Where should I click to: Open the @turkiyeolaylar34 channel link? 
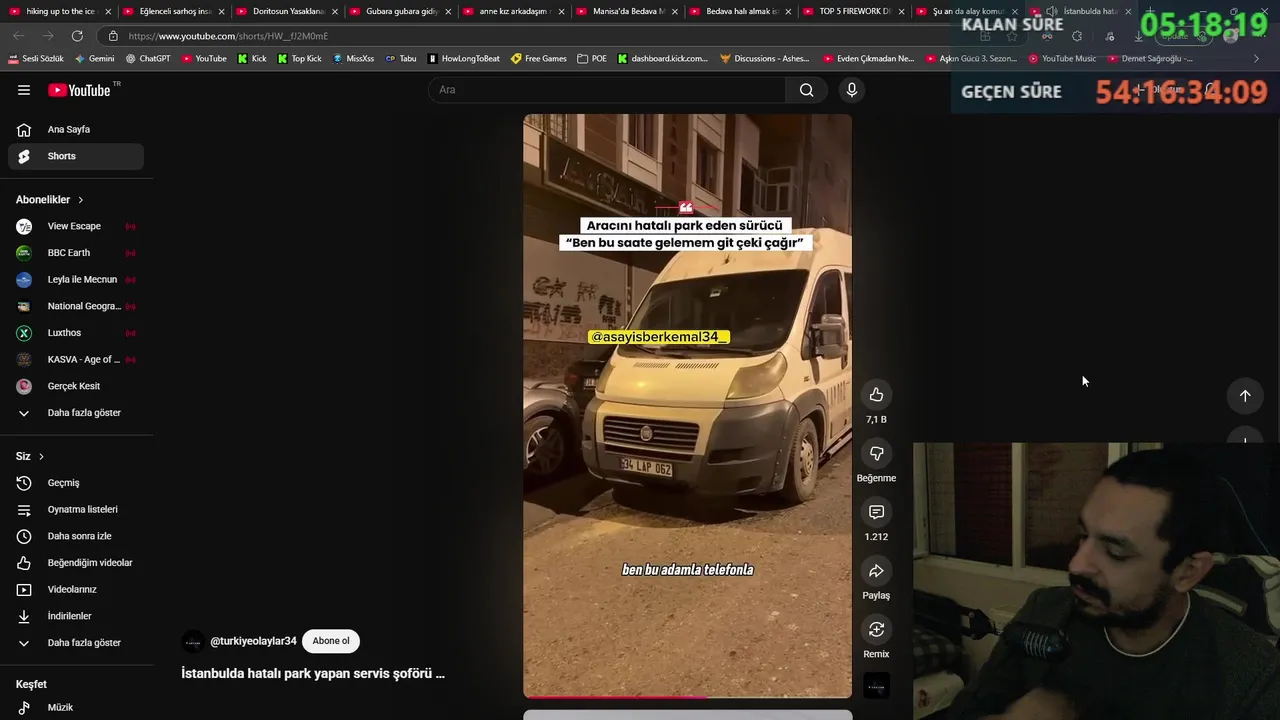point(253,641)
